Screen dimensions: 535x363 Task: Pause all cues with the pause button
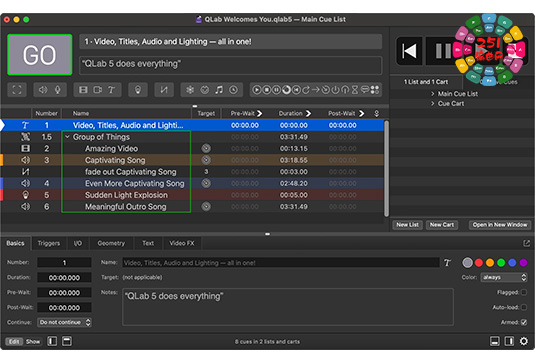(443, 51)
